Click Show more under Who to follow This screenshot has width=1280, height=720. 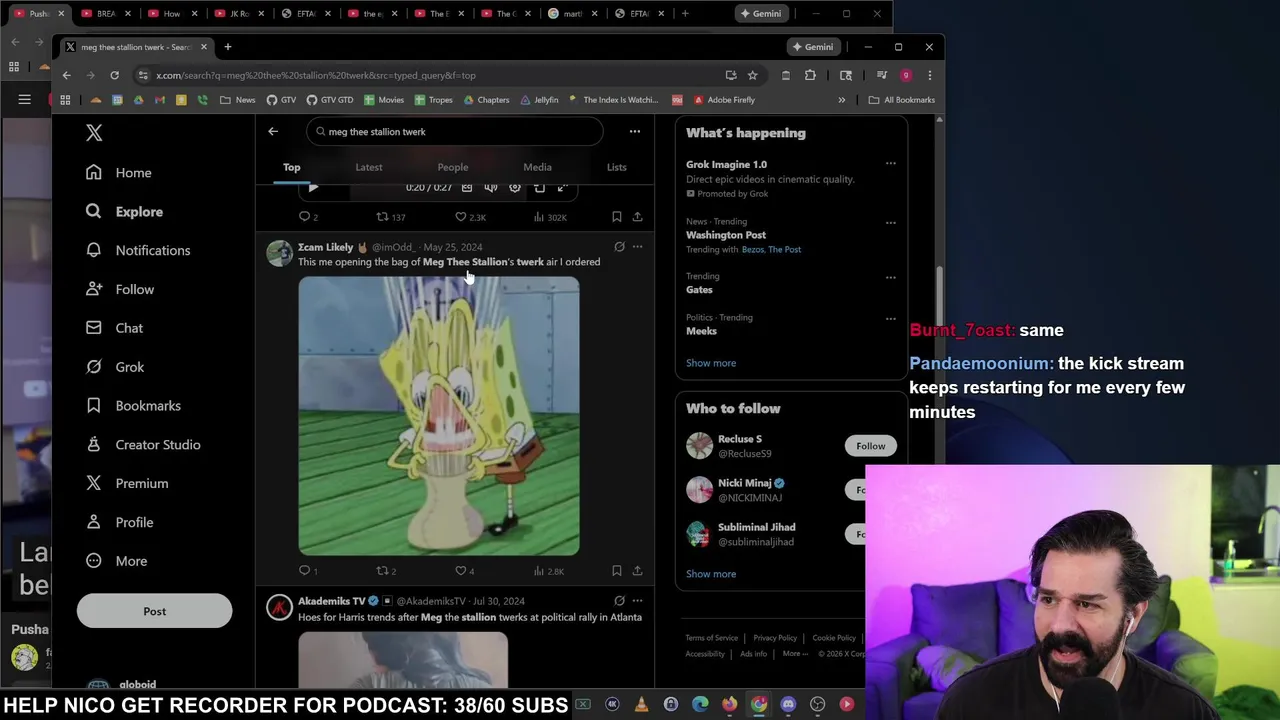tap(711, 574)
